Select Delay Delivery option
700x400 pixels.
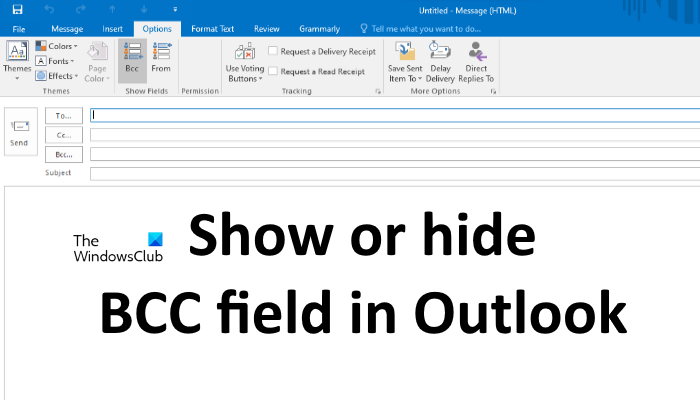click(440, 62)
